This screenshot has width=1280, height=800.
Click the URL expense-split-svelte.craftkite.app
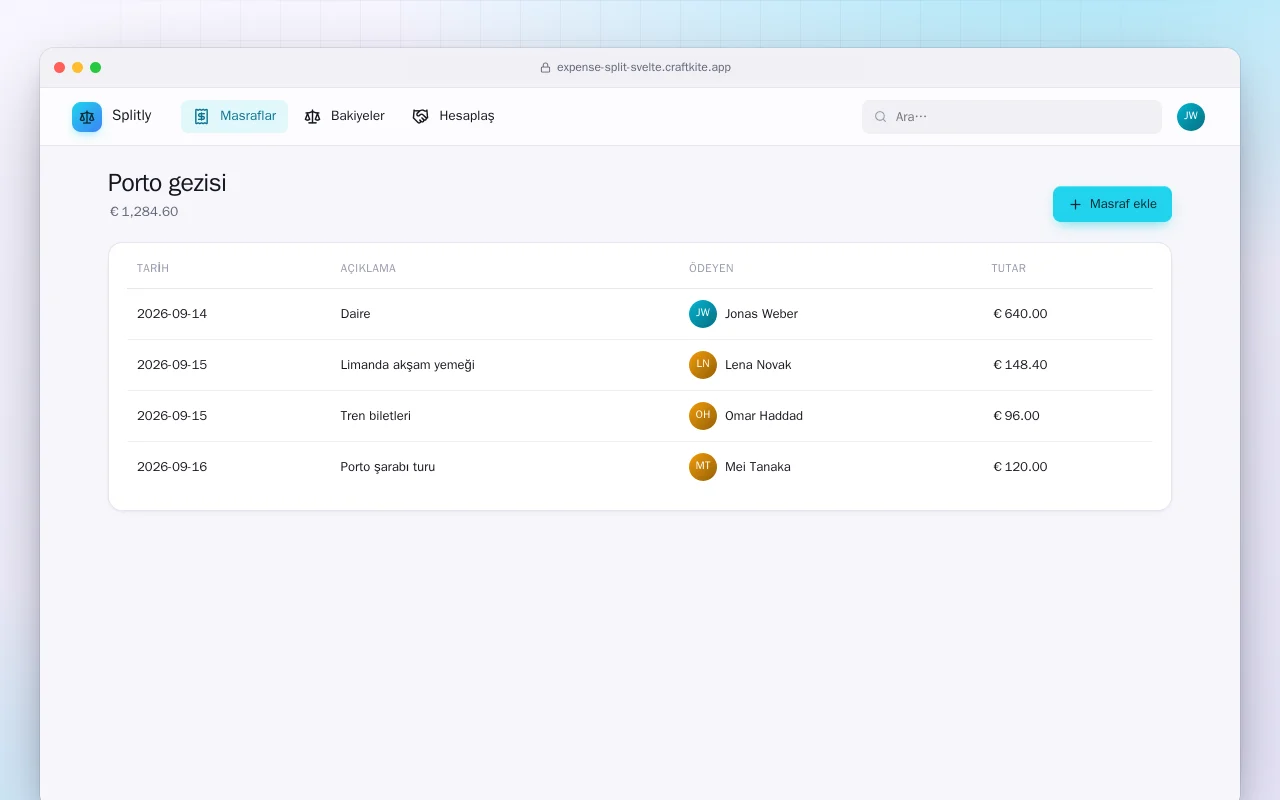click(x=644, y=68)
